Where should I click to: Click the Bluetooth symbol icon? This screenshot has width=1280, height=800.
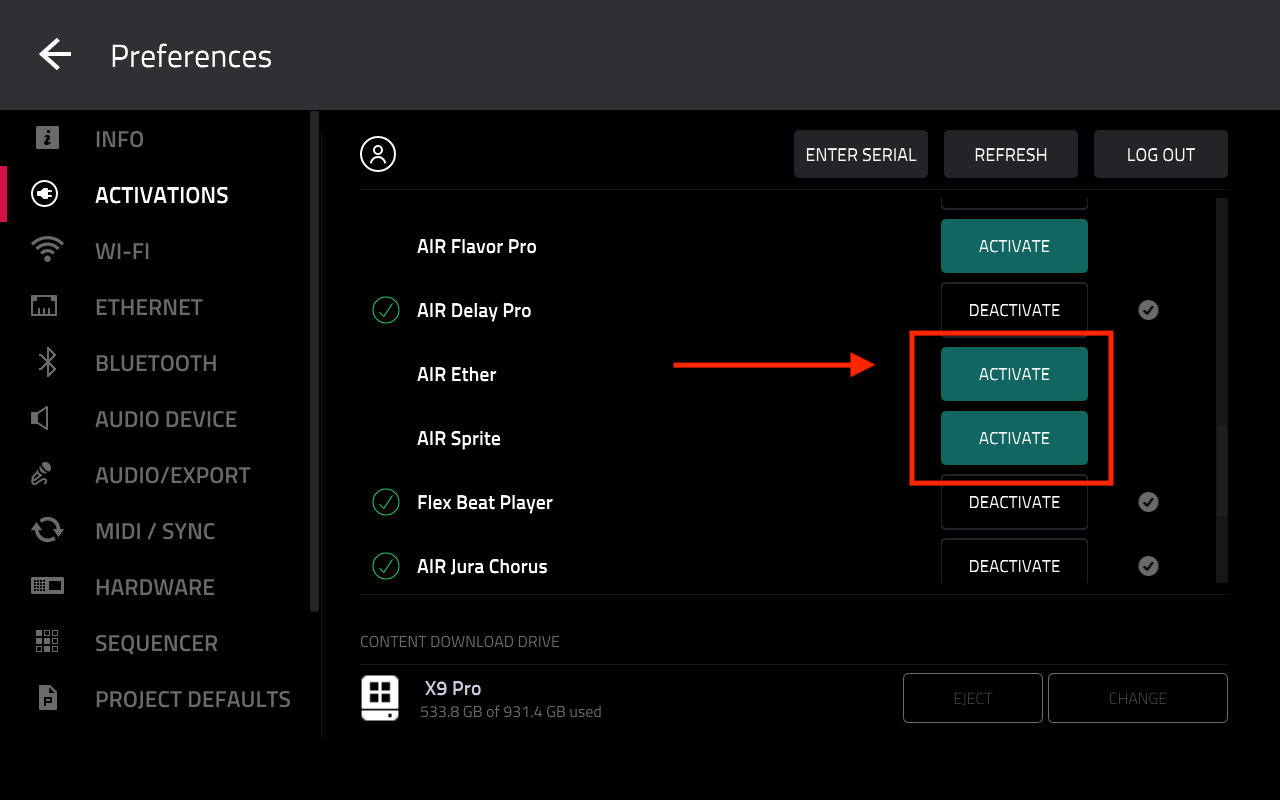coord(47,362)
